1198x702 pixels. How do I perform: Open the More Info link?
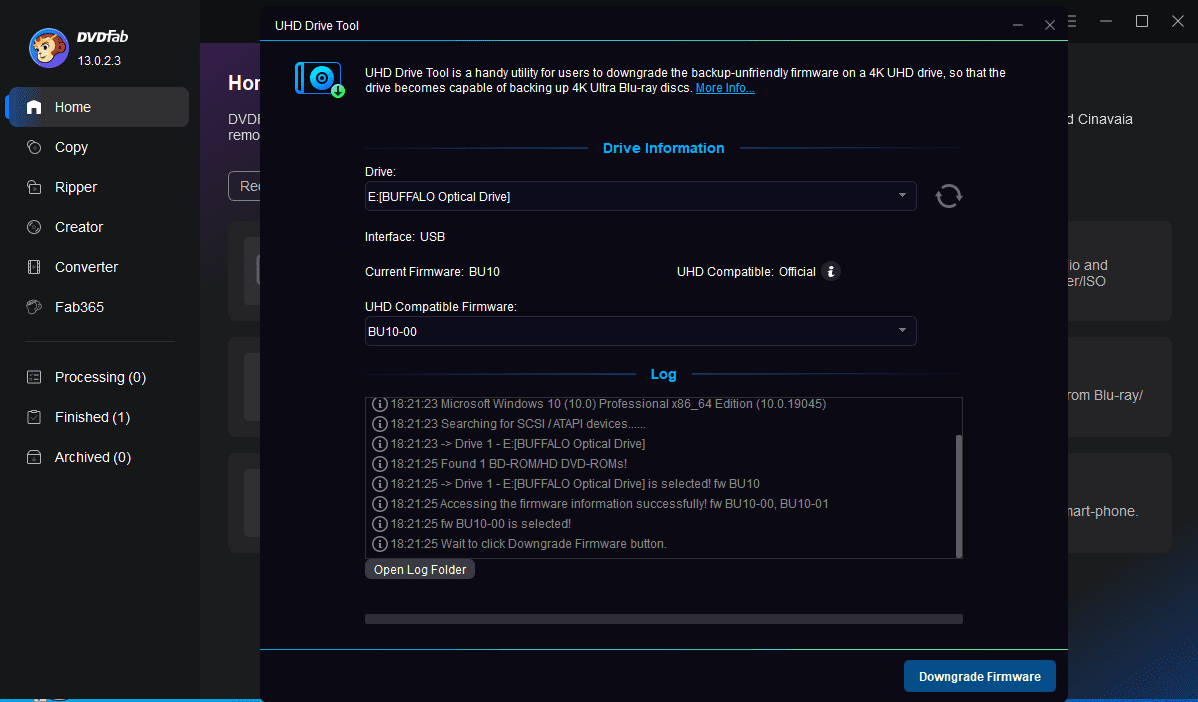pyautogui.click(x=724, y=87)
